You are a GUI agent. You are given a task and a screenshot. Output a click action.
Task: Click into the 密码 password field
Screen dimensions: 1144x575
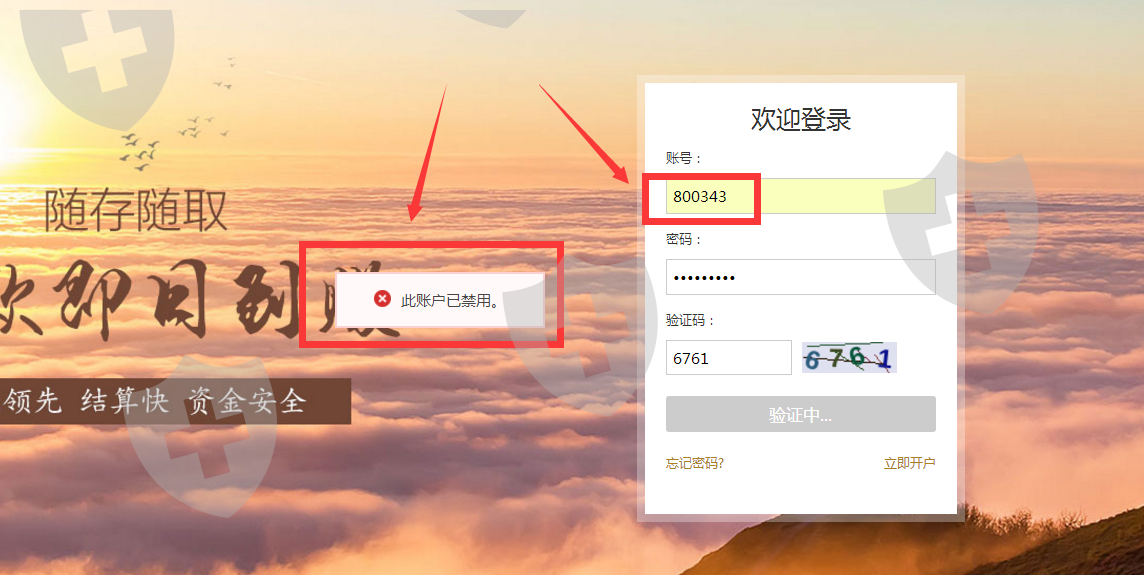[x=800, y=277]
